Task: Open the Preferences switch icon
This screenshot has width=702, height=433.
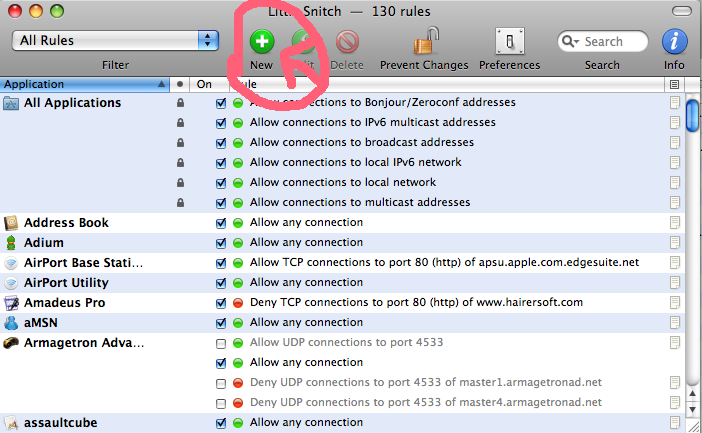Action: [x=509, y=41]
